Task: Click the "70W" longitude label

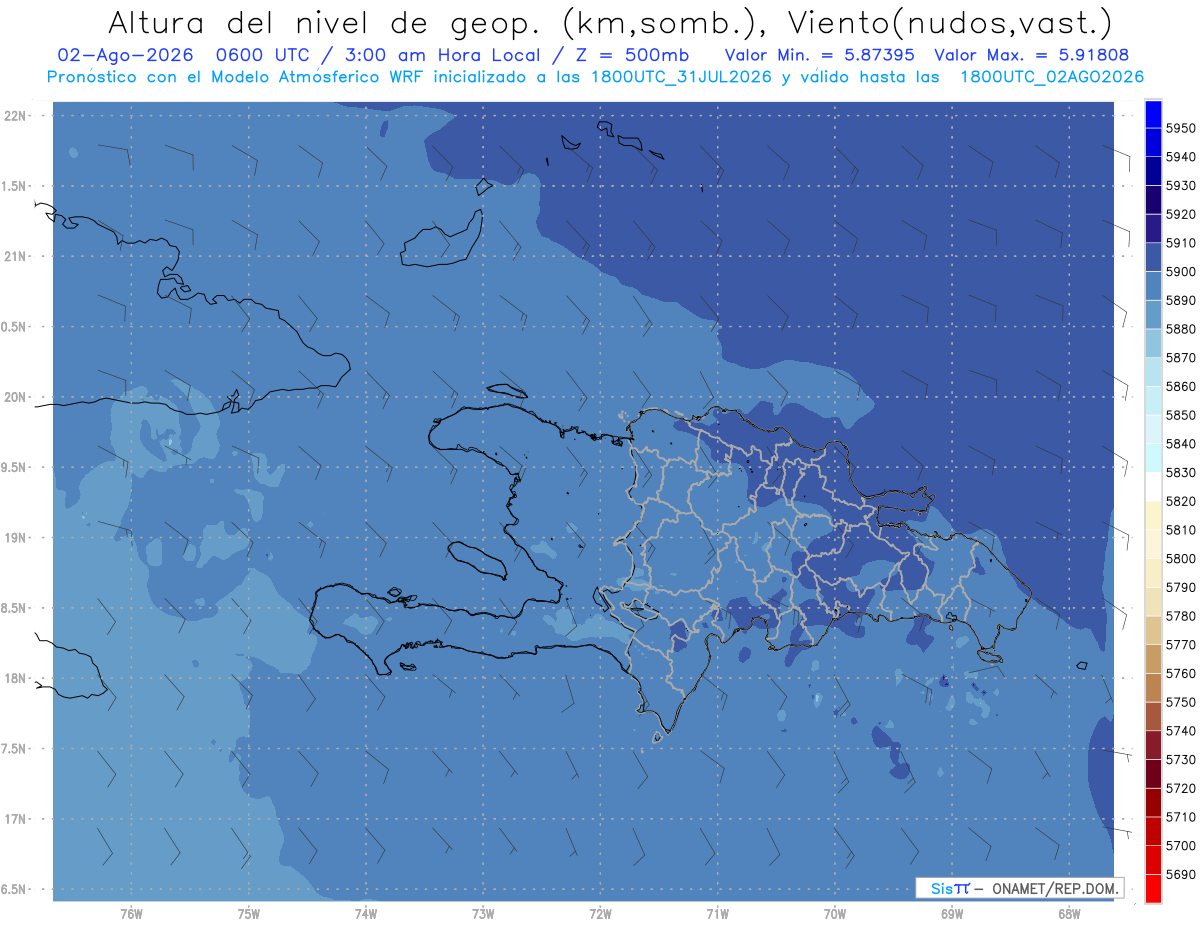Action: 834,913
